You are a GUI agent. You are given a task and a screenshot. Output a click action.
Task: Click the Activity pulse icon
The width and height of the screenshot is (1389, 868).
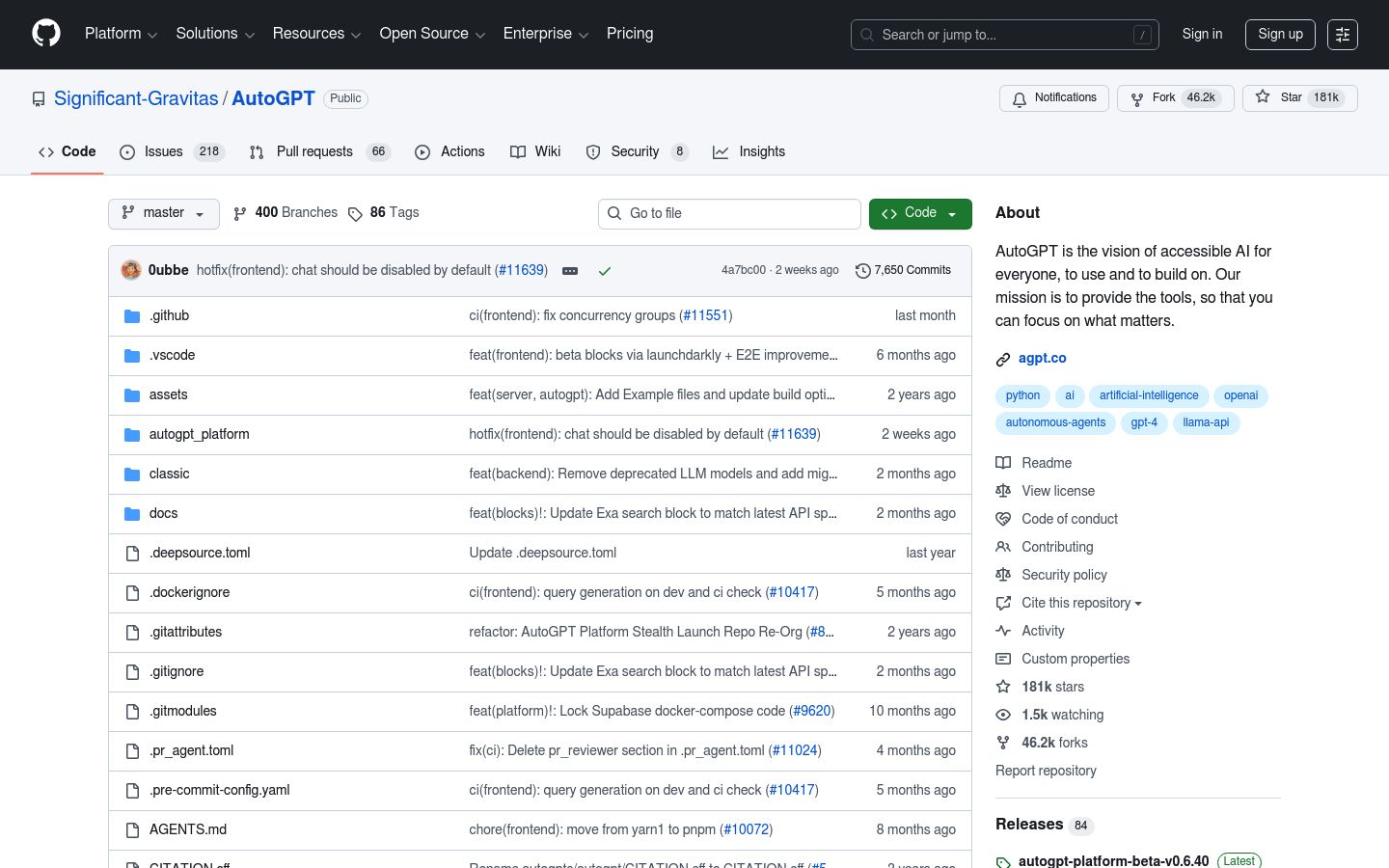1003,631
